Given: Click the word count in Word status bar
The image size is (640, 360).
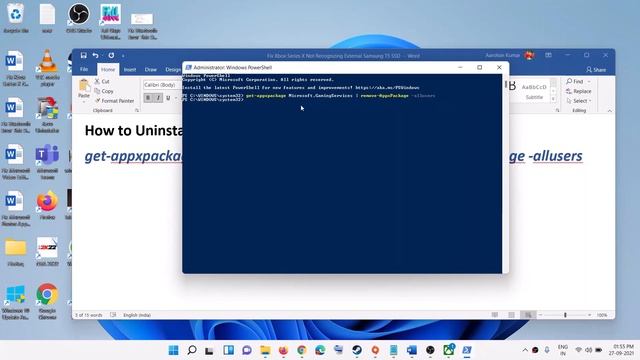Looking at the screenshot, I should click(89, 315).
